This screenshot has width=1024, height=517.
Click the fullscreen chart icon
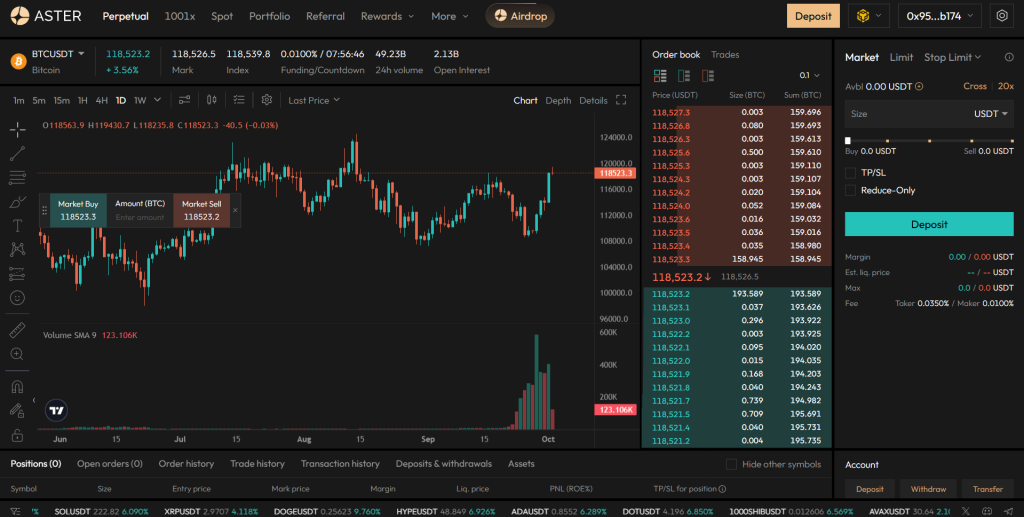(x=621, y=100)
